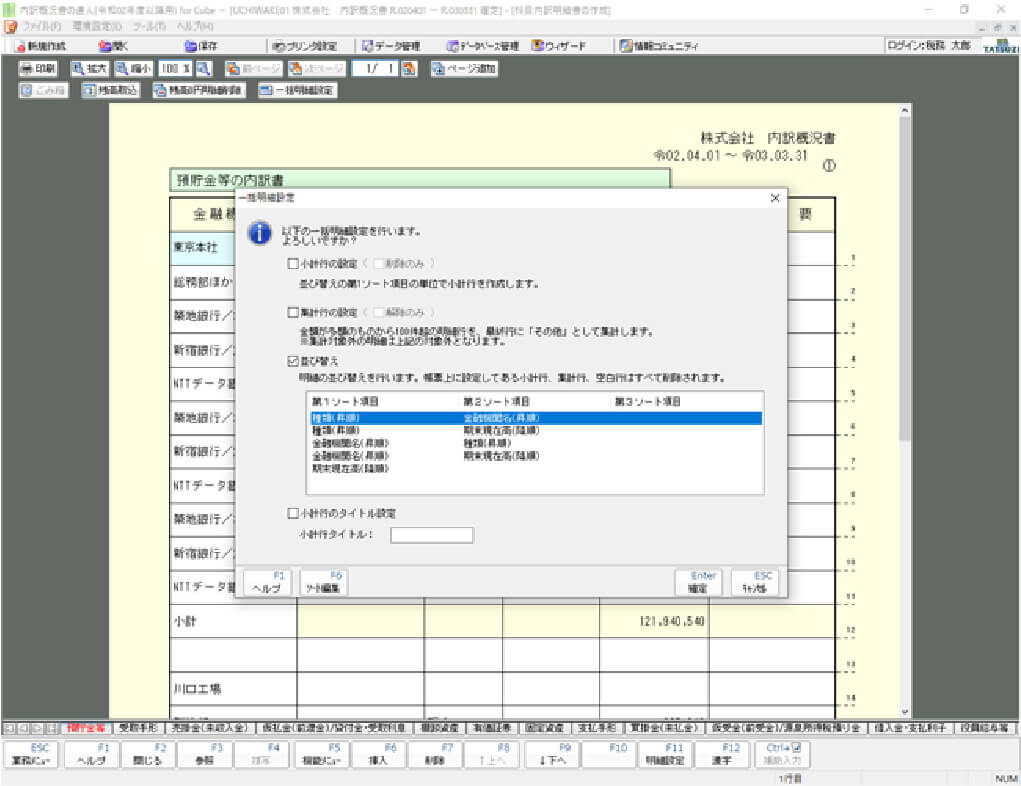
Task: Click the F11 明細設定 function key button
Action: (x=665, y=754)
